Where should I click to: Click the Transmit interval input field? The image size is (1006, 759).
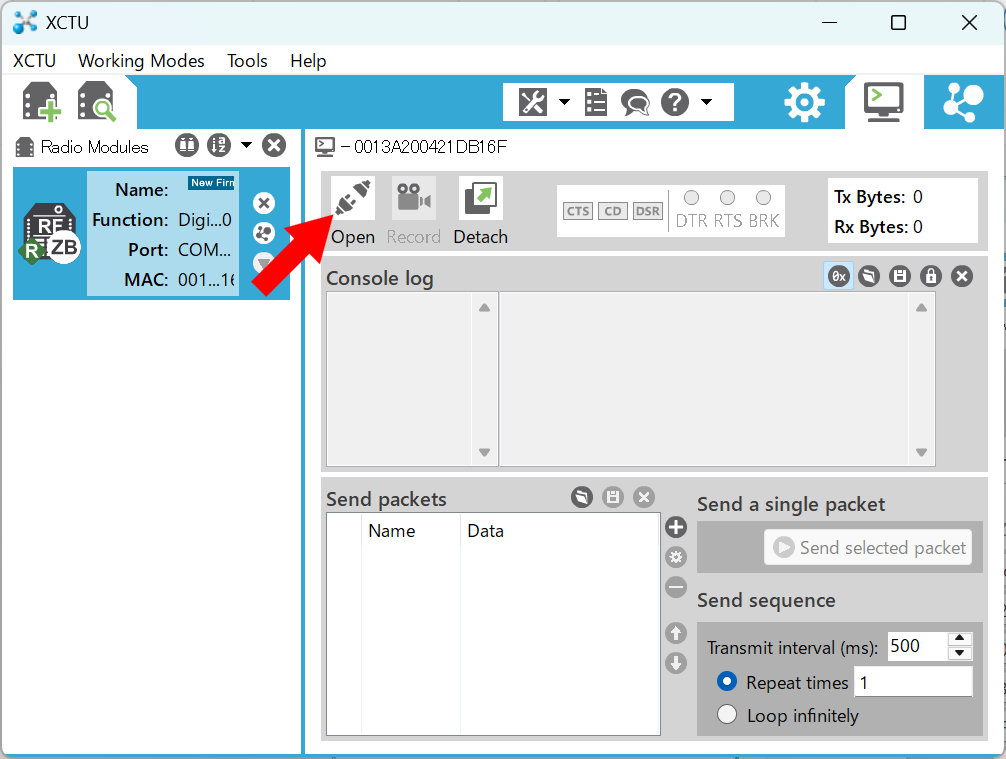coord(917,646)
